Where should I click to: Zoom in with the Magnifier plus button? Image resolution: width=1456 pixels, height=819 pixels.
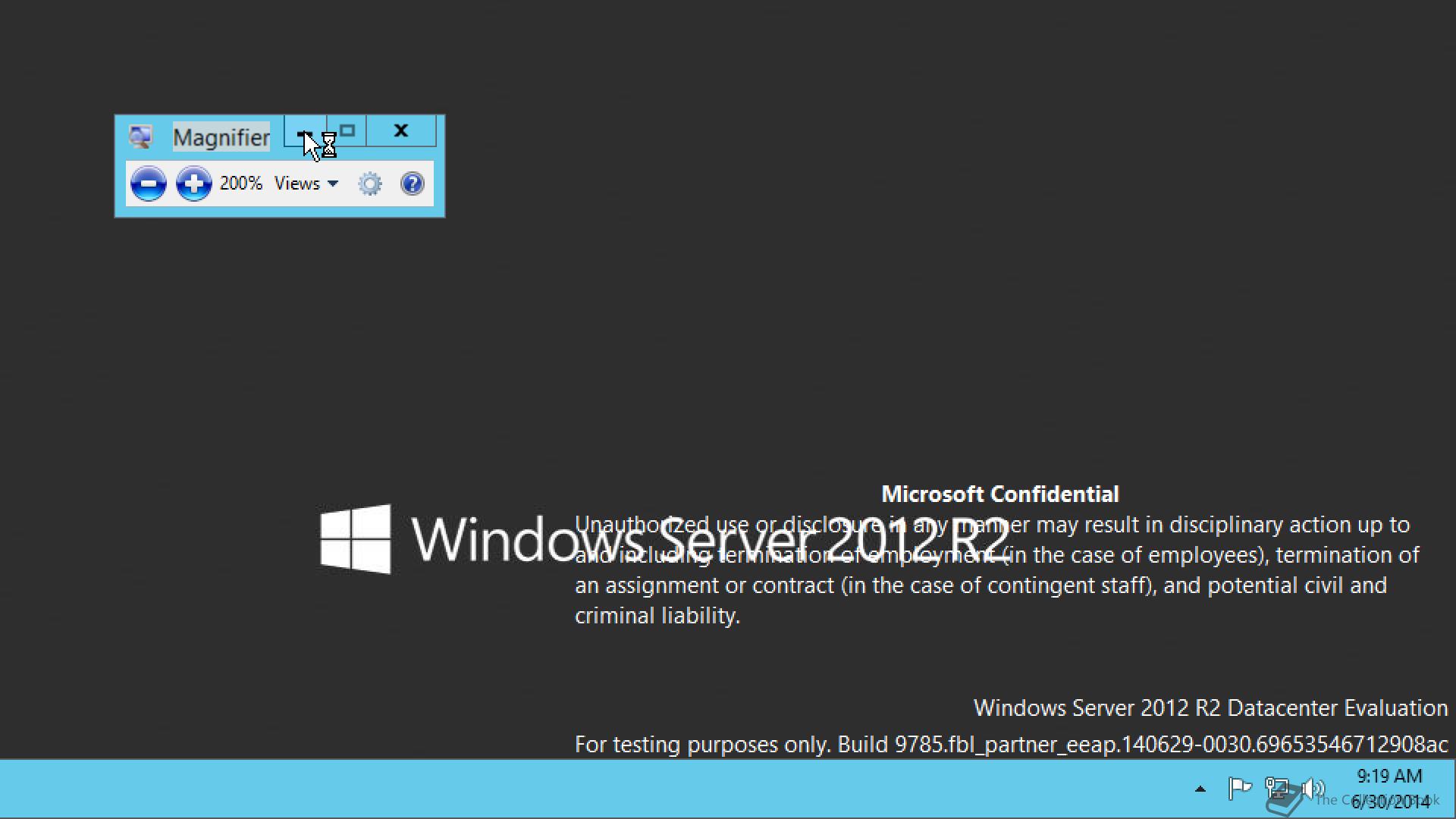pyautogui.click(x=193, y=184)
